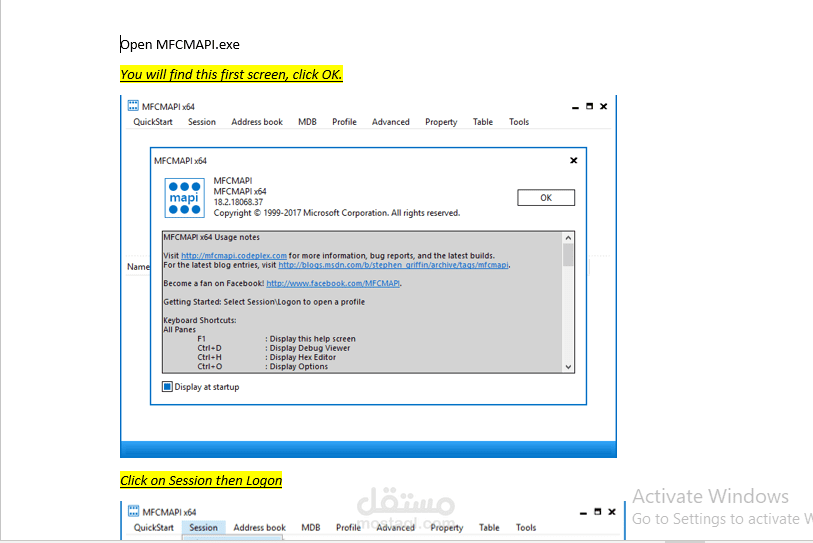Open Table menu in lower MFCMAPI window
The height and width of the screenshot is (543, 813).
[x=489, y=527]
